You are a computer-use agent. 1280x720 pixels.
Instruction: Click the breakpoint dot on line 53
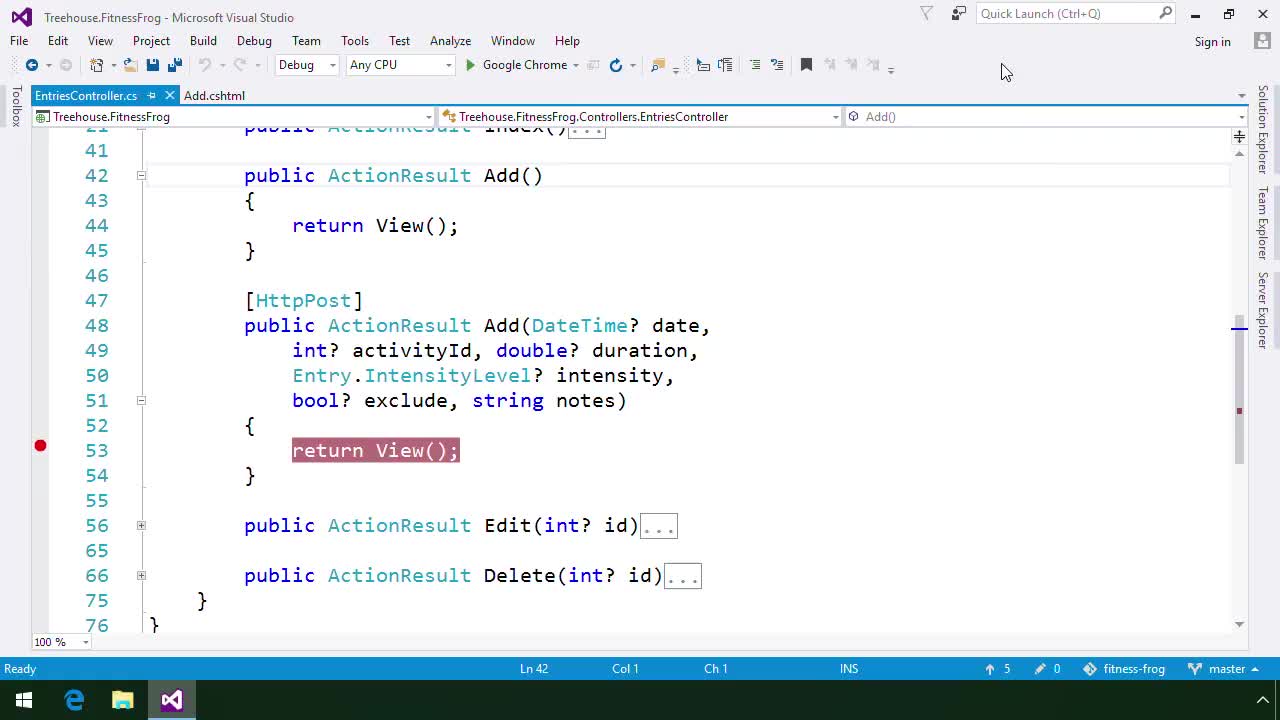pos(40,446)
